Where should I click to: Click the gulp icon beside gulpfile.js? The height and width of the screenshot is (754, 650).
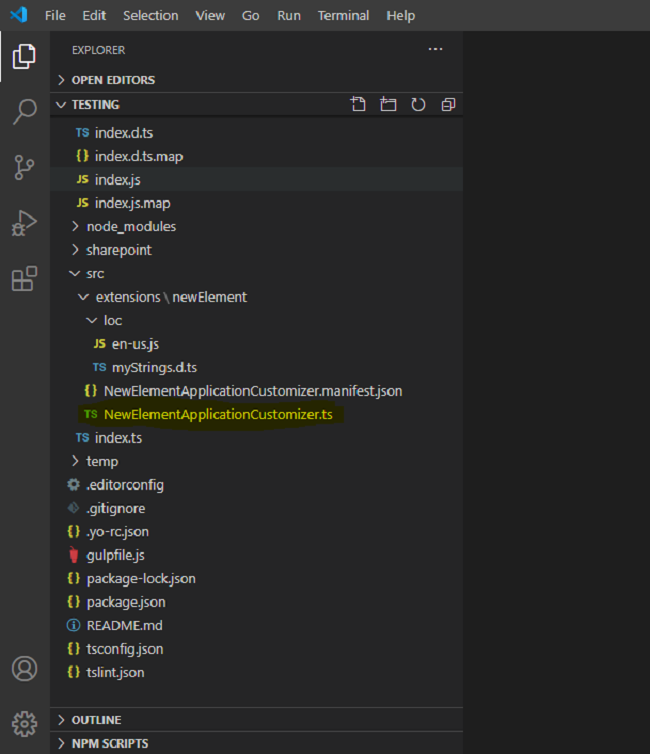coord(74,555)
